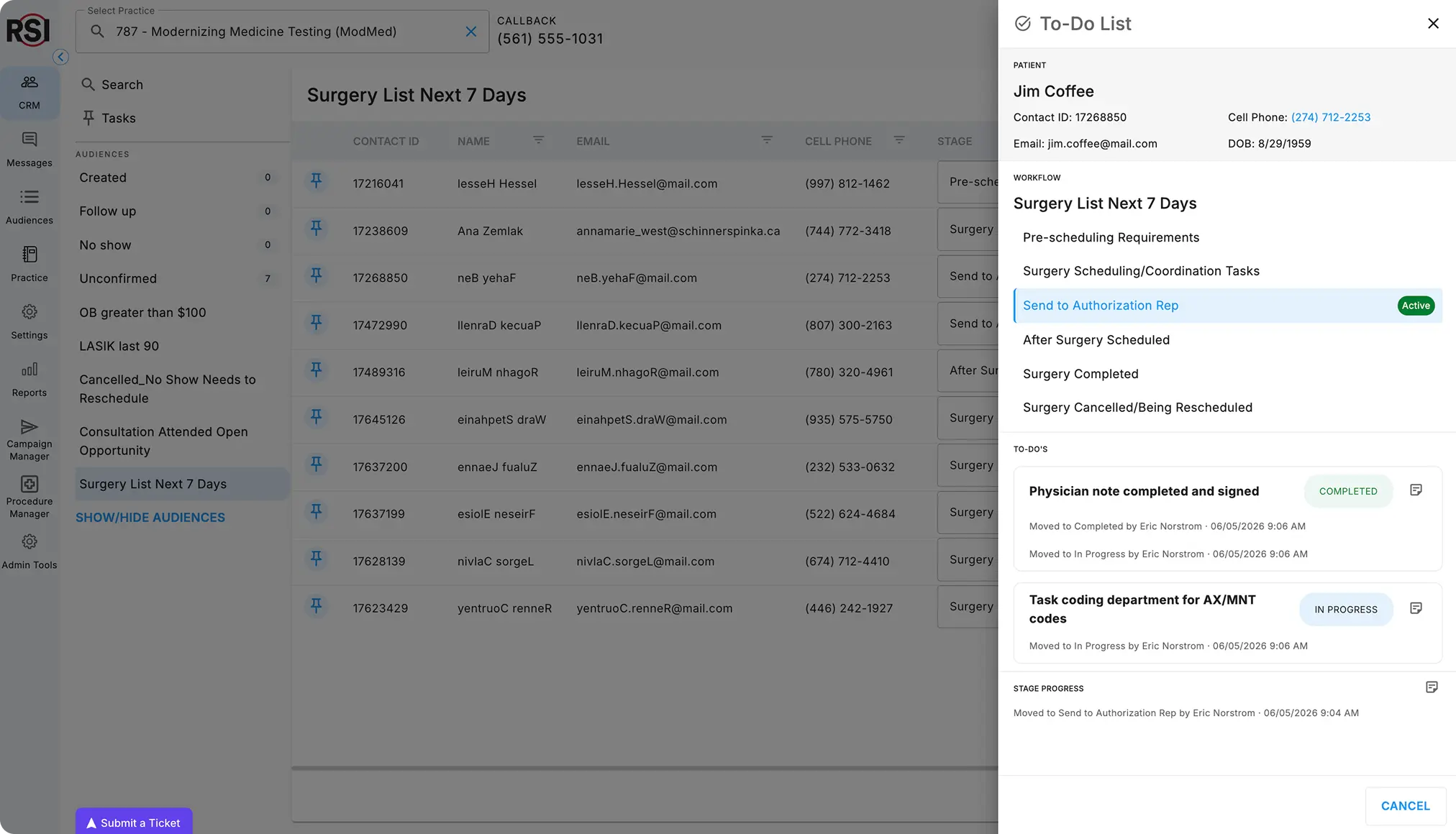Close the To-Do List panel
1456x834 pixels.
pyautogui.click(x=1433, y=24)
